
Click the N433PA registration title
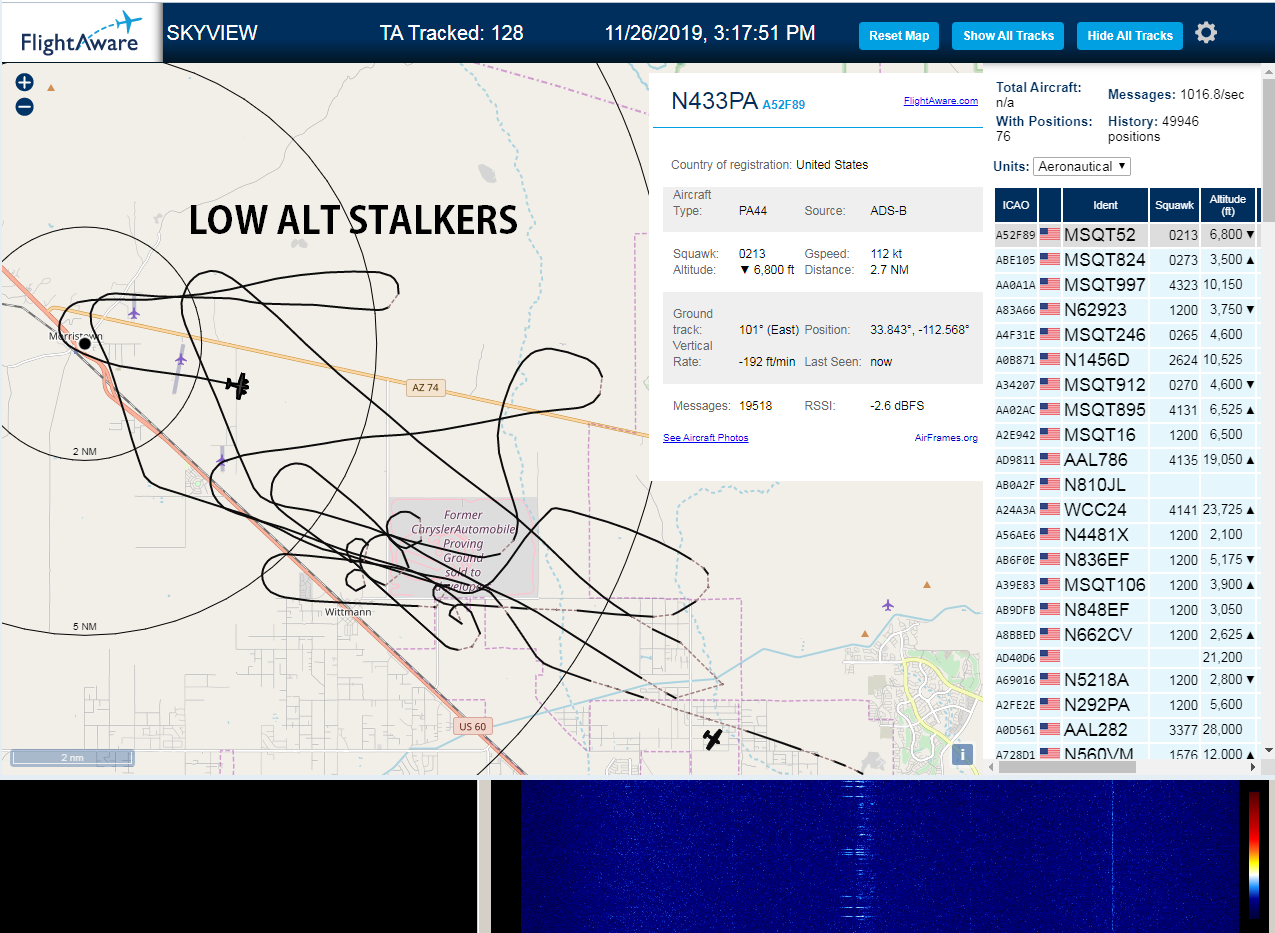pos(714,100)
